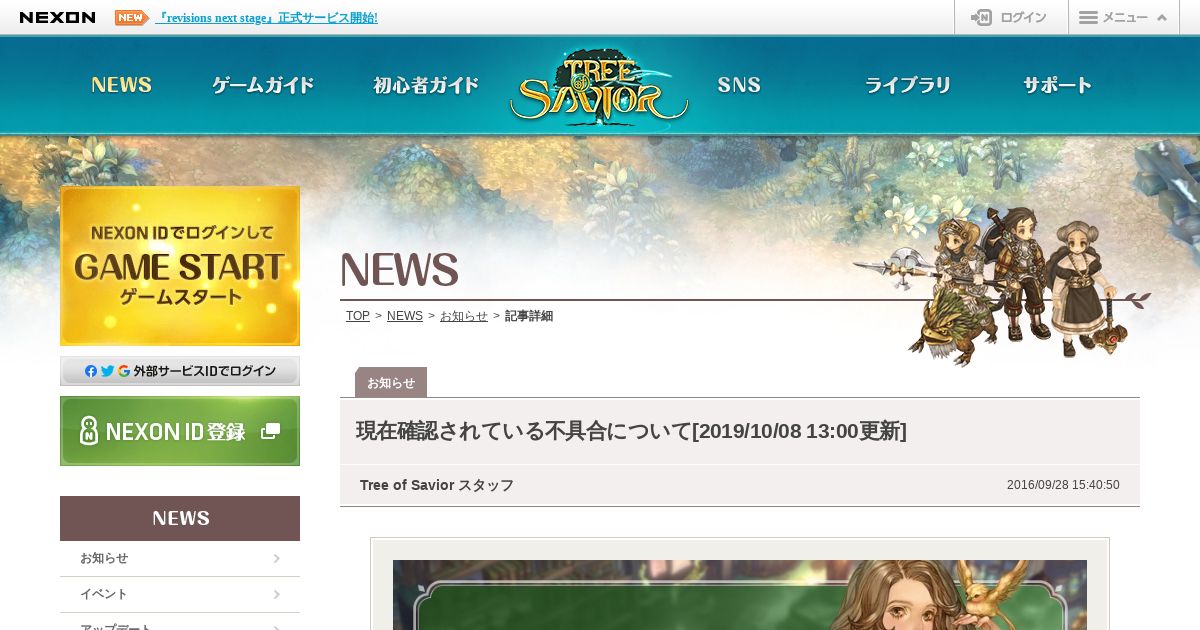Open the ゲームガイド navigation menu
Image resolution: width=1200 pixels, height=630 pixels.
click(x=264, y=85)
